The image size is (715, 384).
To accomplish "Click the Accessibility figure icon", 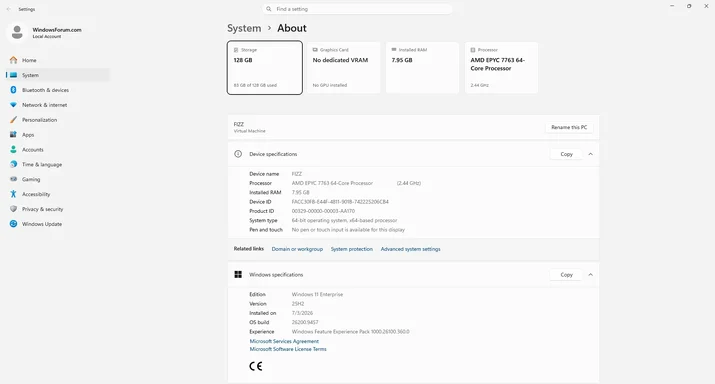I will coord(13,194).
